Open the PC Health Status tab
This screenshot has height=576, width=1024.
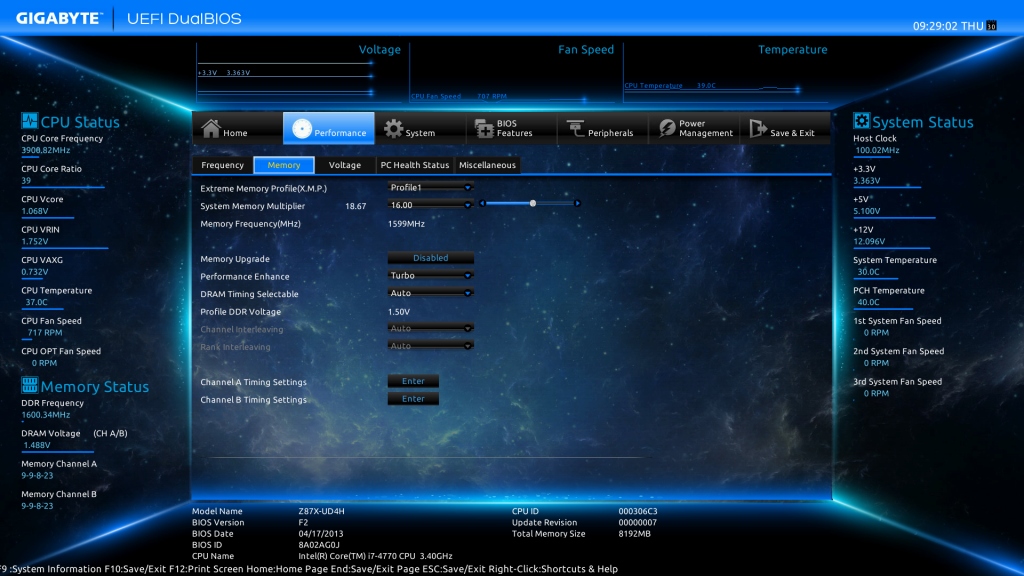pyautogui.click(x=414, y=165)
